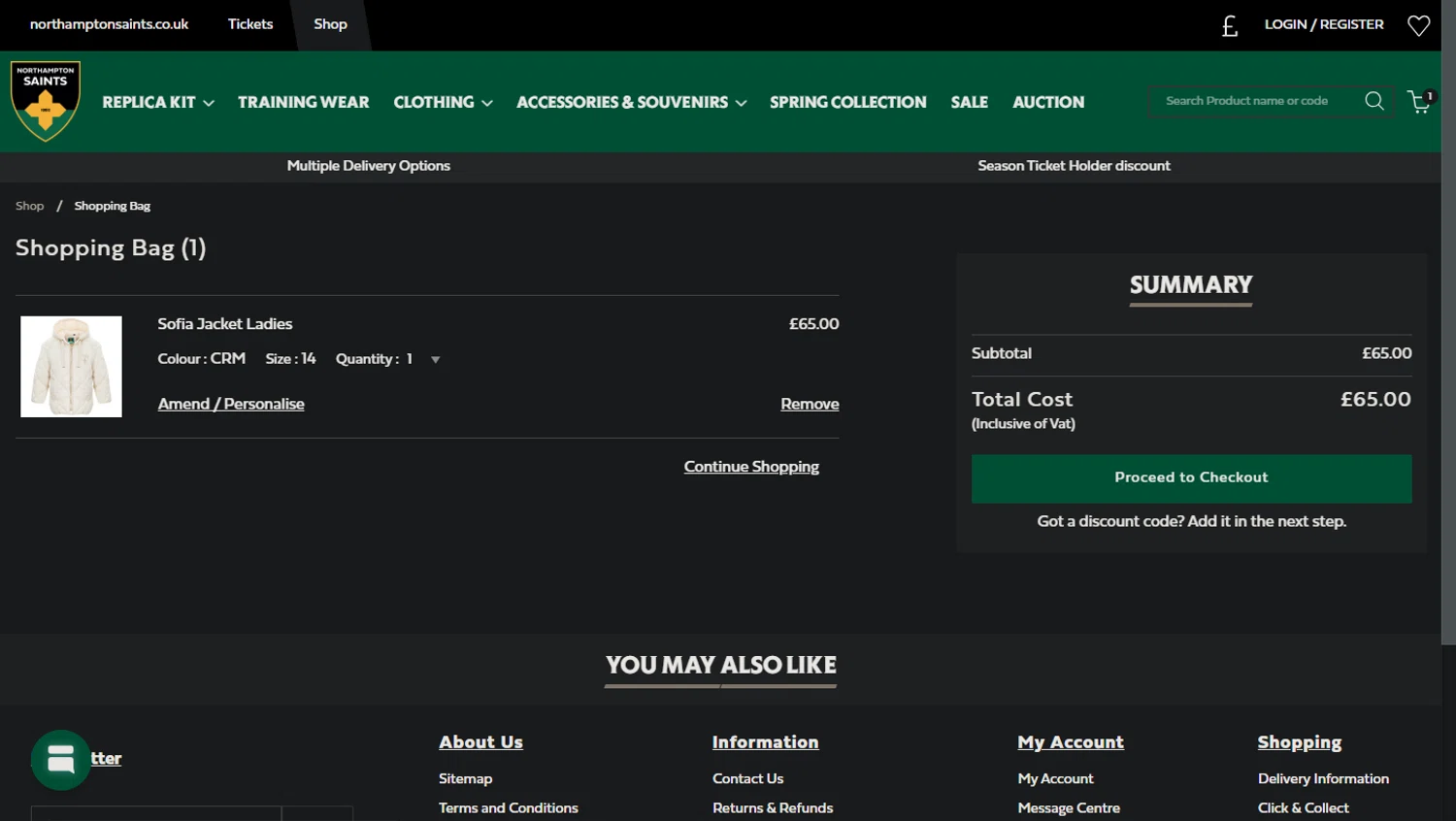Open Click & Collect link
The width and height of the screenshot is (1456, 821).
(x=1303, y=807)
